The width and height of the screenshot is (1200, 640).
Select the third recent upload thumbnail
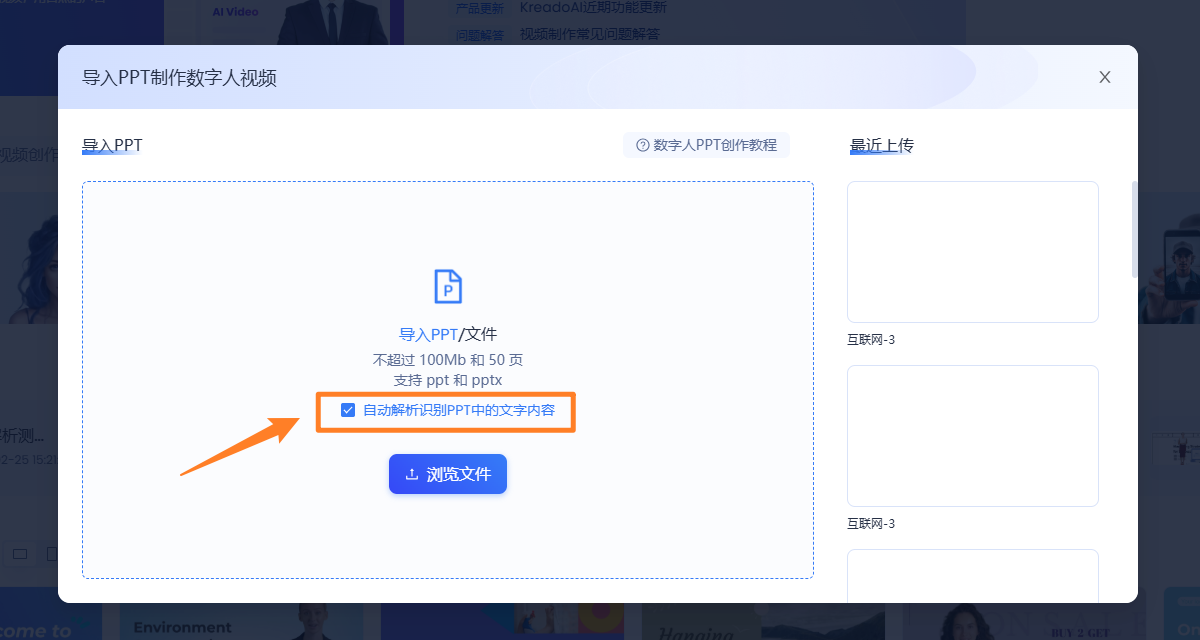point(972,576)
